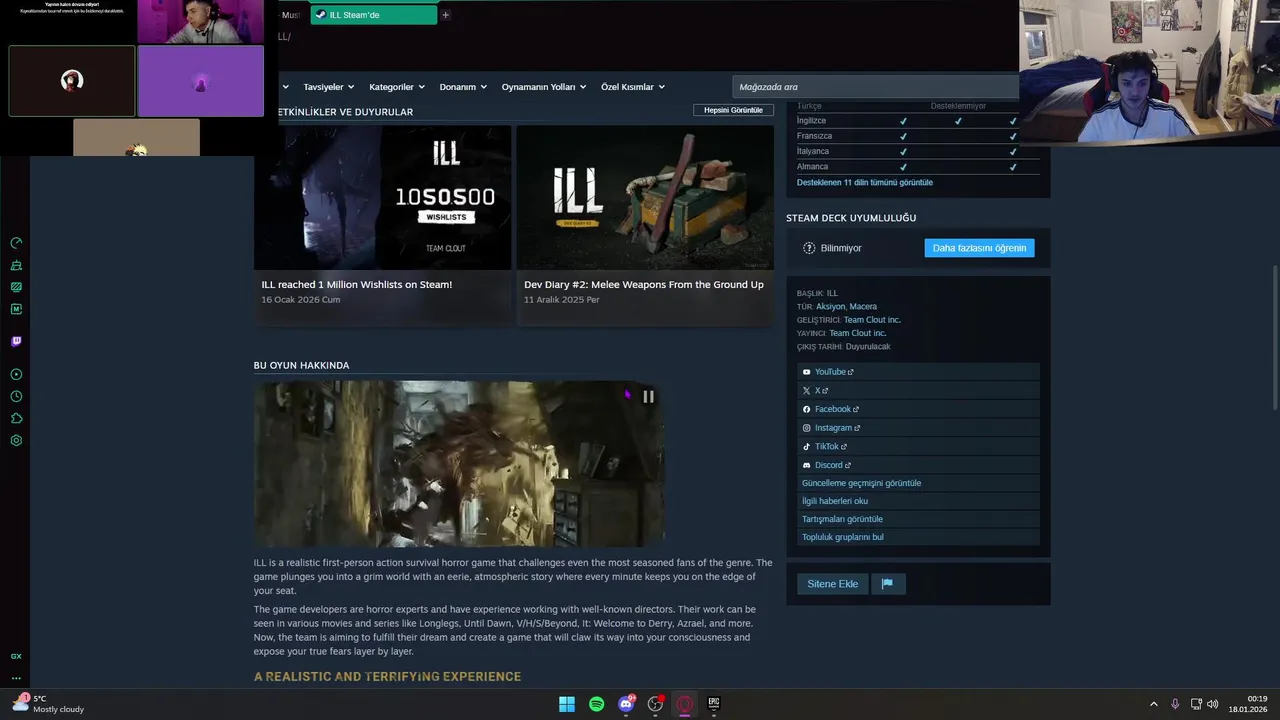Click the network tray icon
The image size is (1280, 720).
1196,704
